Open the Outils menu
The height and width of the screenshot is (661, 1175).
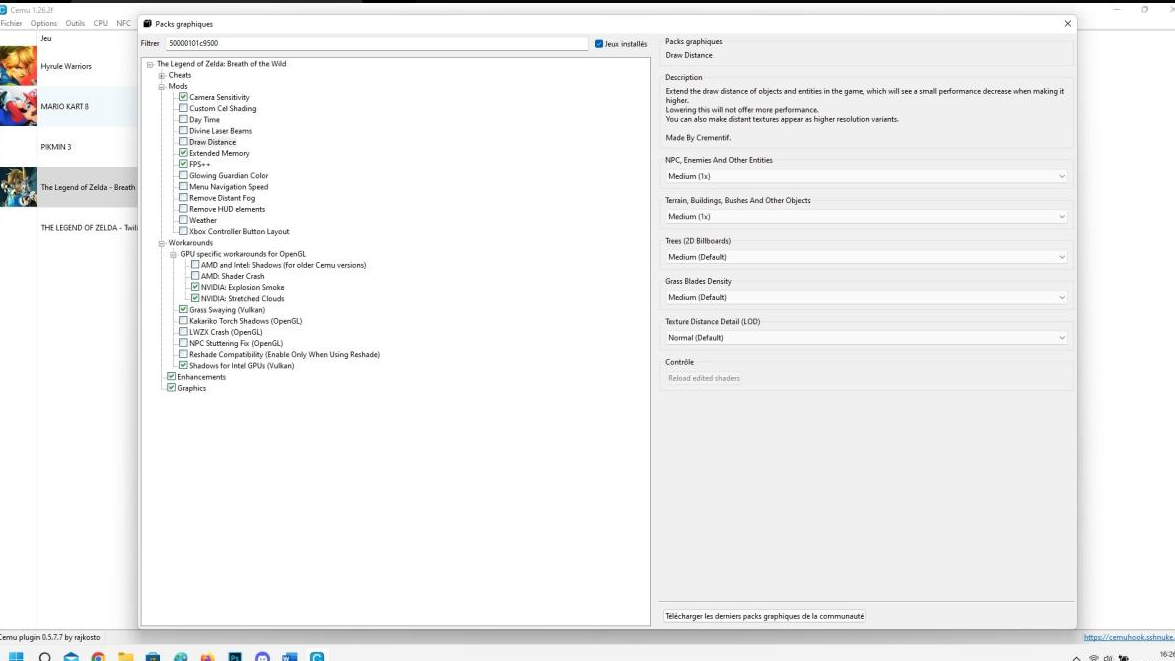[75, 23]
